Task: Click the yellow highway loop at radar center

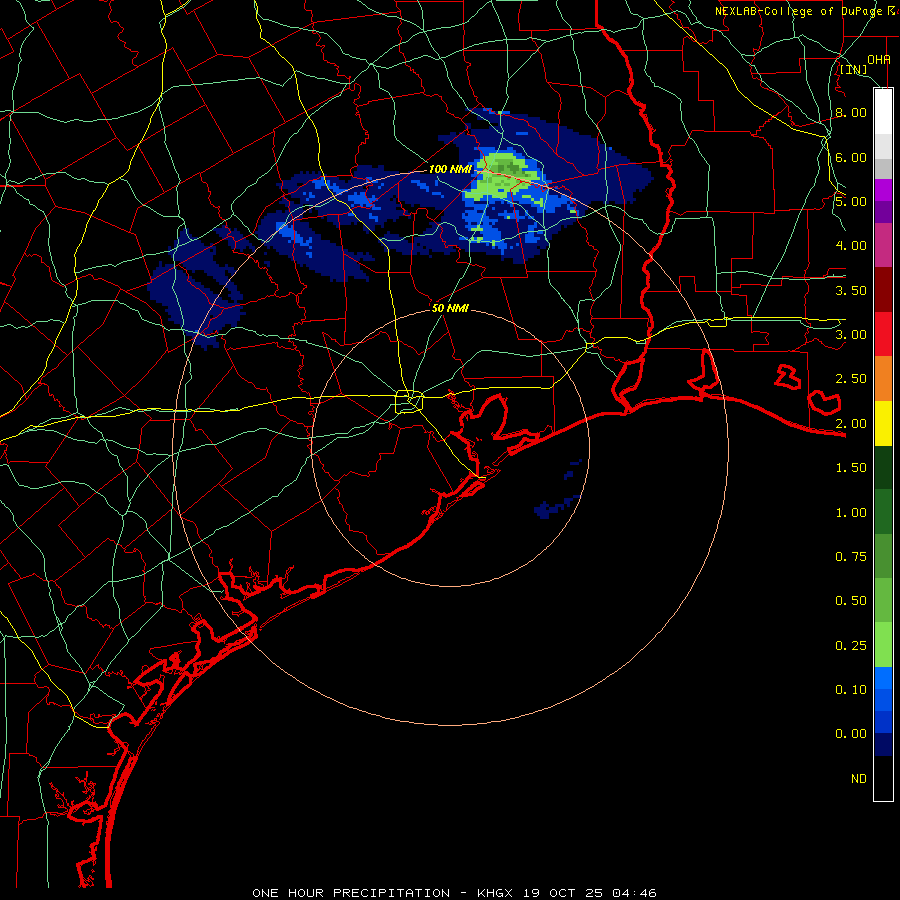Action: [x=409, y=401]
